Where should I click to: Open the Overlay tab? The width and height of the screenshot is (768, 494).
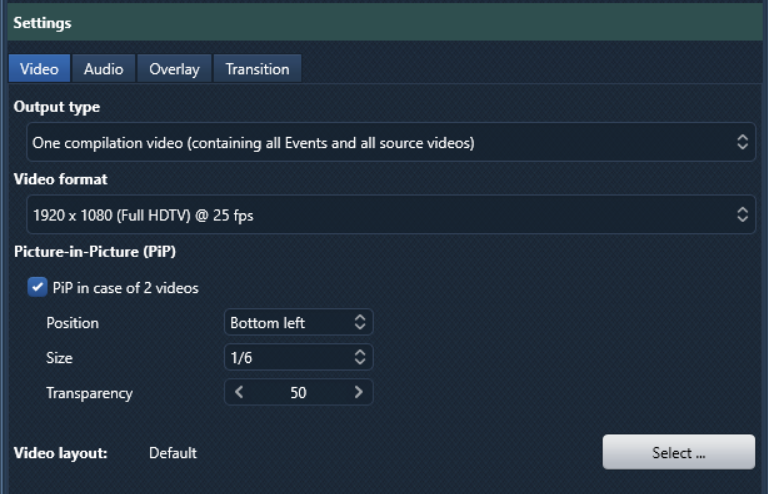pyautogui.click(x=174, y=69)
